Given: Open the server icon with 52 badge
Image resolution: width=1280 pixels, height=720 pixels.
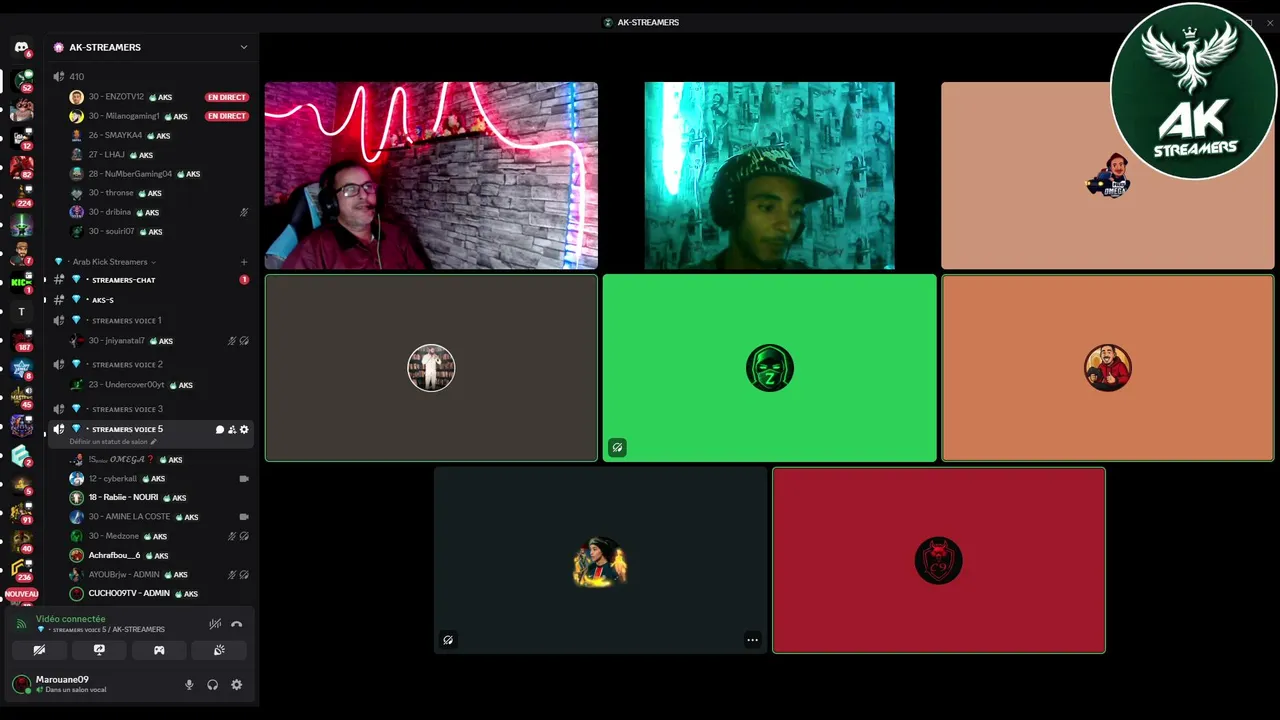Looking at the screenshot, I should [21, 80].
